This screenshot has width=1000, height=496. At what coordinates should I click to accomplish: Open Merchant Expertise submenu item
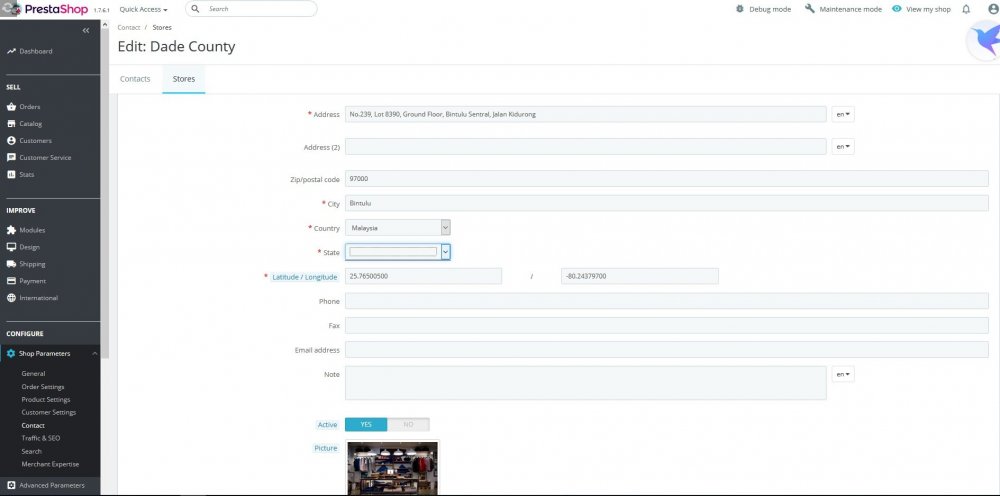pyautogui.click(x=50, y=464)
